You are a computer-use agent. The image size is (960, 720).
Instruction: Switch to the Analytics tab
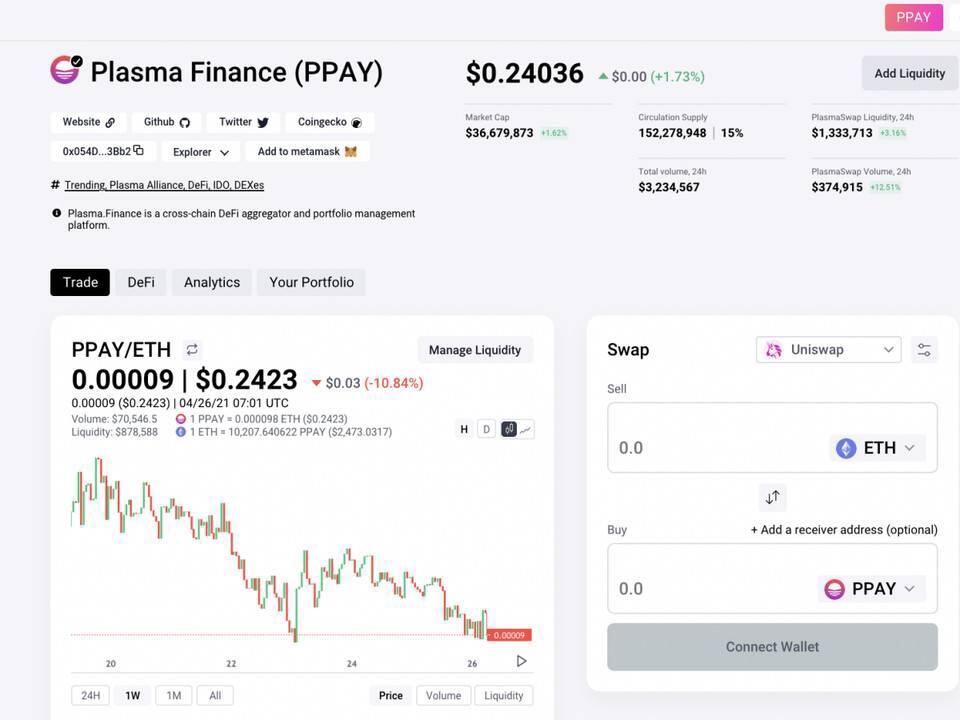coord(211,282)
